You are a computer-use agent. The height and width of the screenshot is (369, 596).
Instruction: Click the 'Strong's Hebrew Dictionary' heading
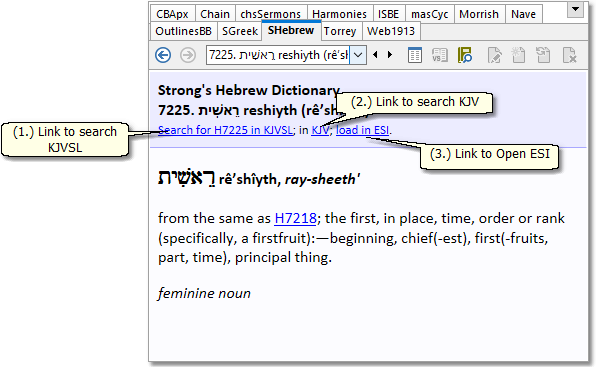(249, 90)
